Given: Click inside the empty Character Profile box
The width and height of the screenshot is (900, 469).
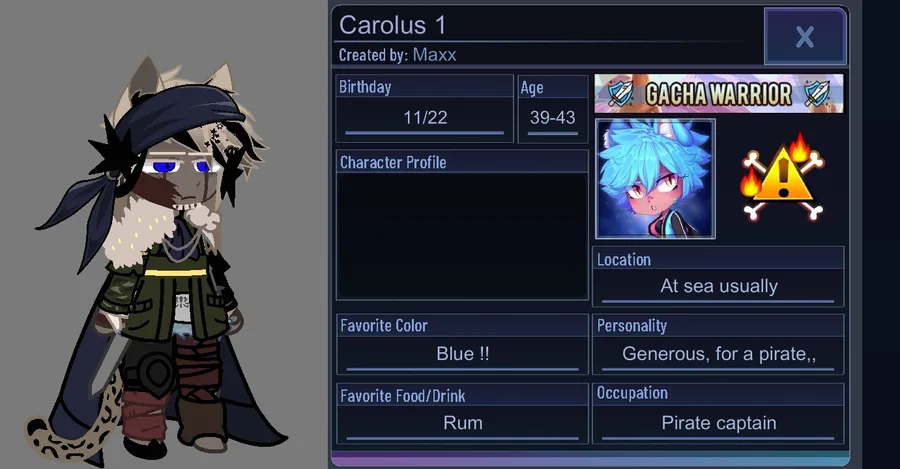Looking at the screenshot, I should pos(462,235).
